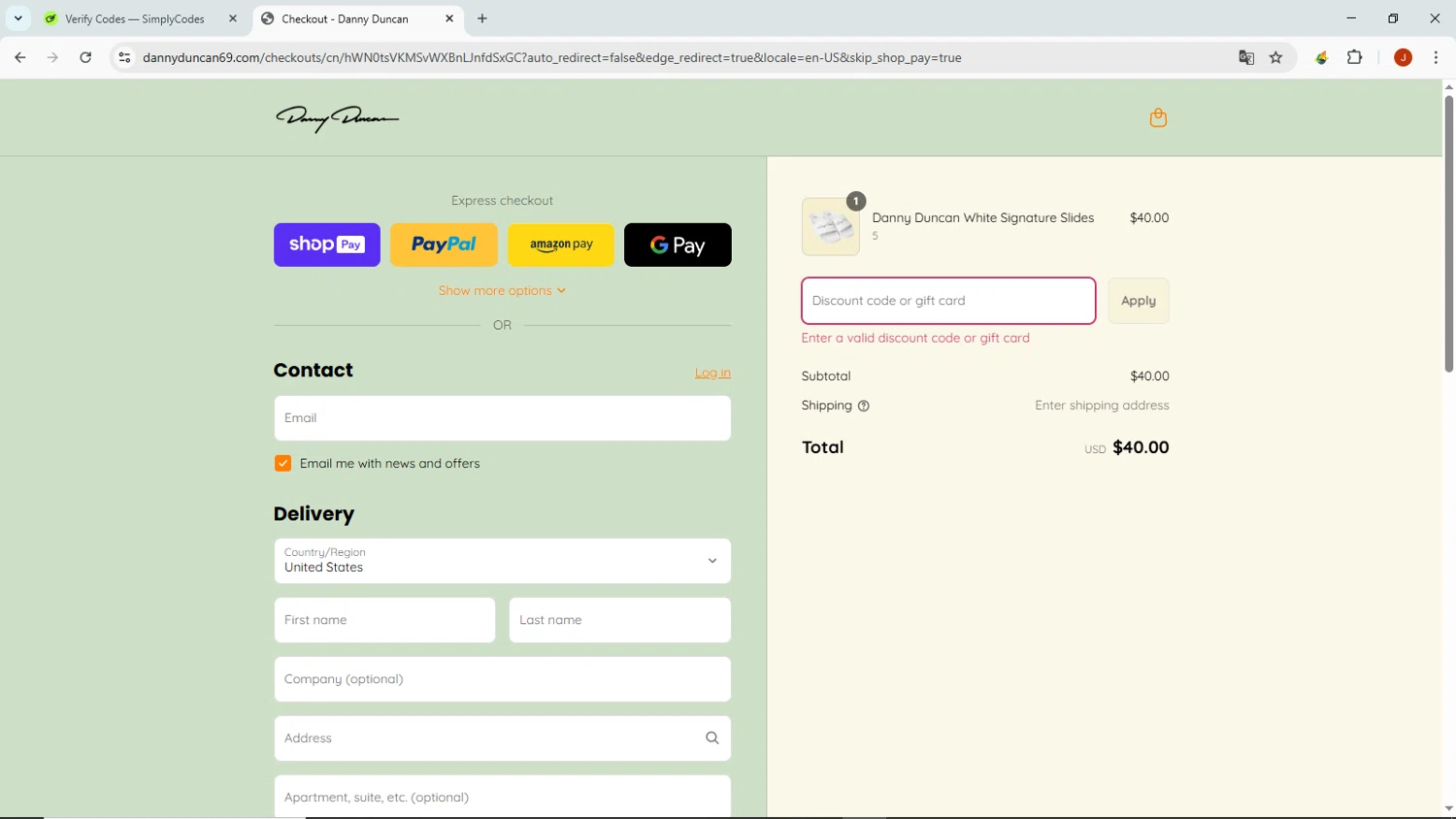Click into the Email field
Image resolution: width=1456 pixels, height=819 pixels.
(502, 418)
